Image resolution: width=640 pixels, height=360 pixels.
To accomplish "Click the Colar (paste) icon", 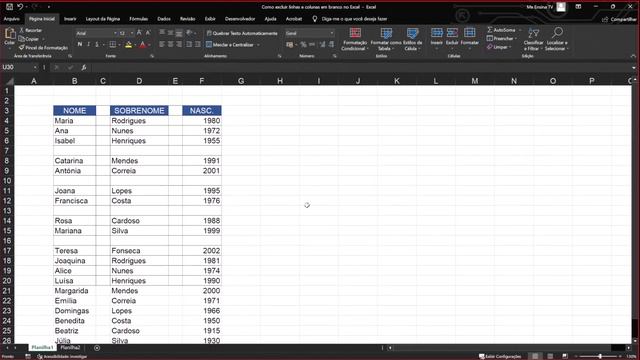I will [9, 33].
